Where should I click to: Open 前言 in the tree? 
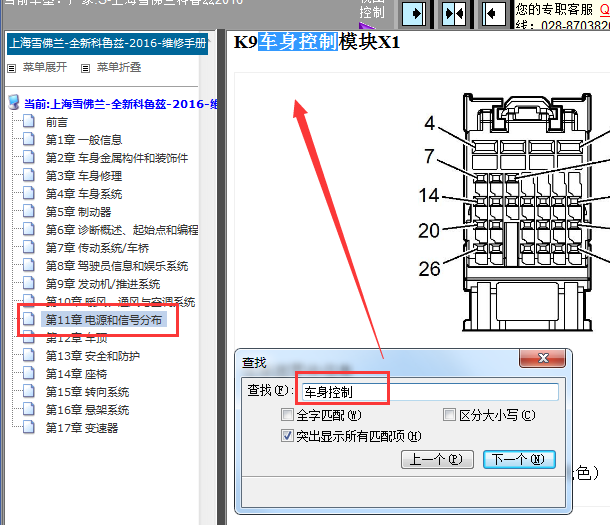pyautogui.click(x=57, y=122)
